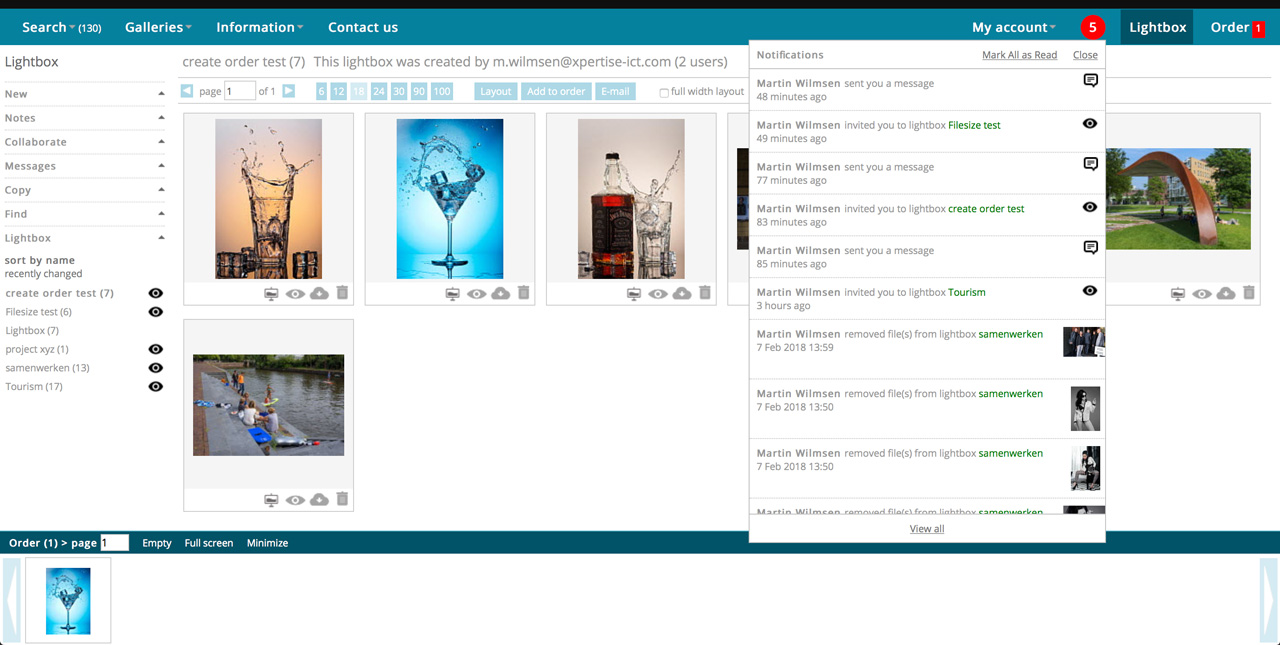The image size is (1280, 645).
Task: Delete the blue martini glass photo
Action: [524, 293]
